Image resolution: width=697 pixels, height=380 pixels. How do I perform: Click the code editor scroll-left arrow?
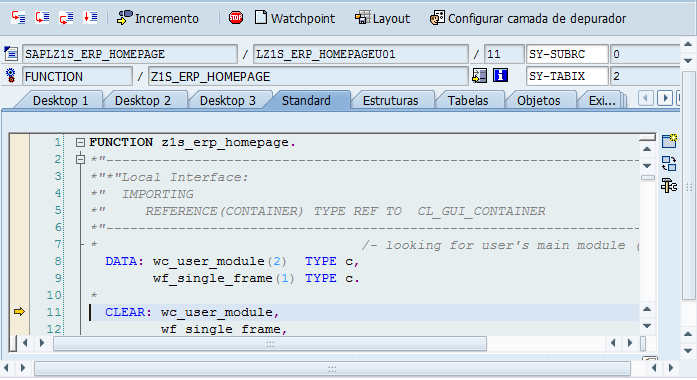coord(25,343)
